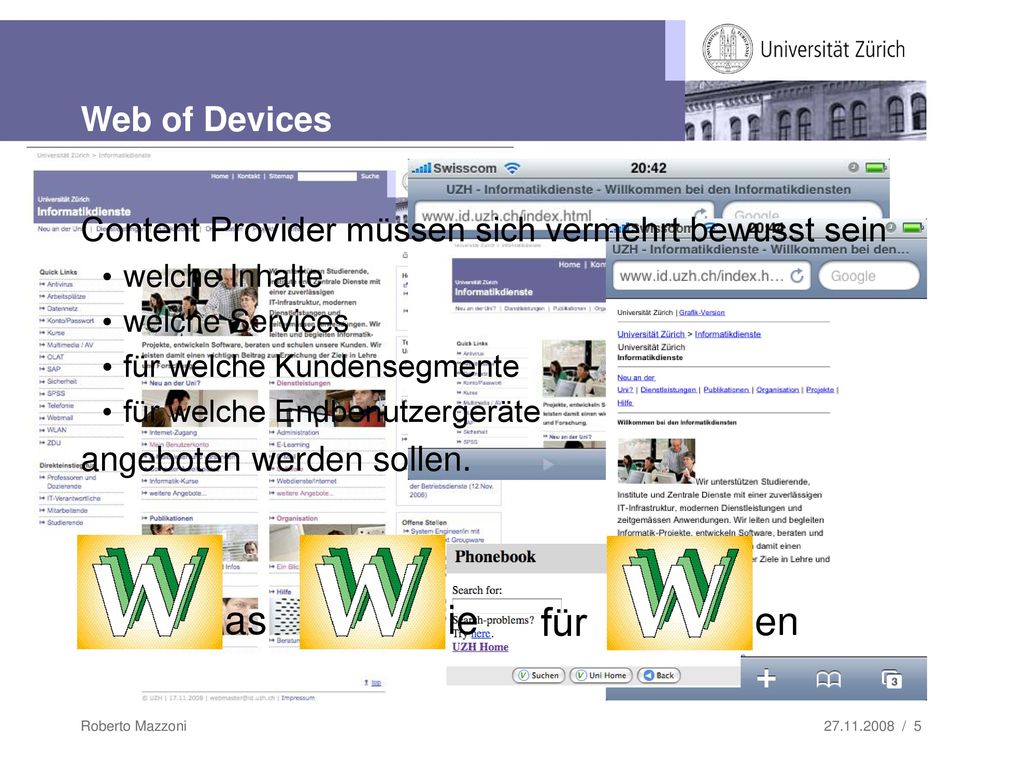Screen dimensions: 1024x768
Task: Open the Grafik-Version link on the iPhone page
Action: (702, 312)
